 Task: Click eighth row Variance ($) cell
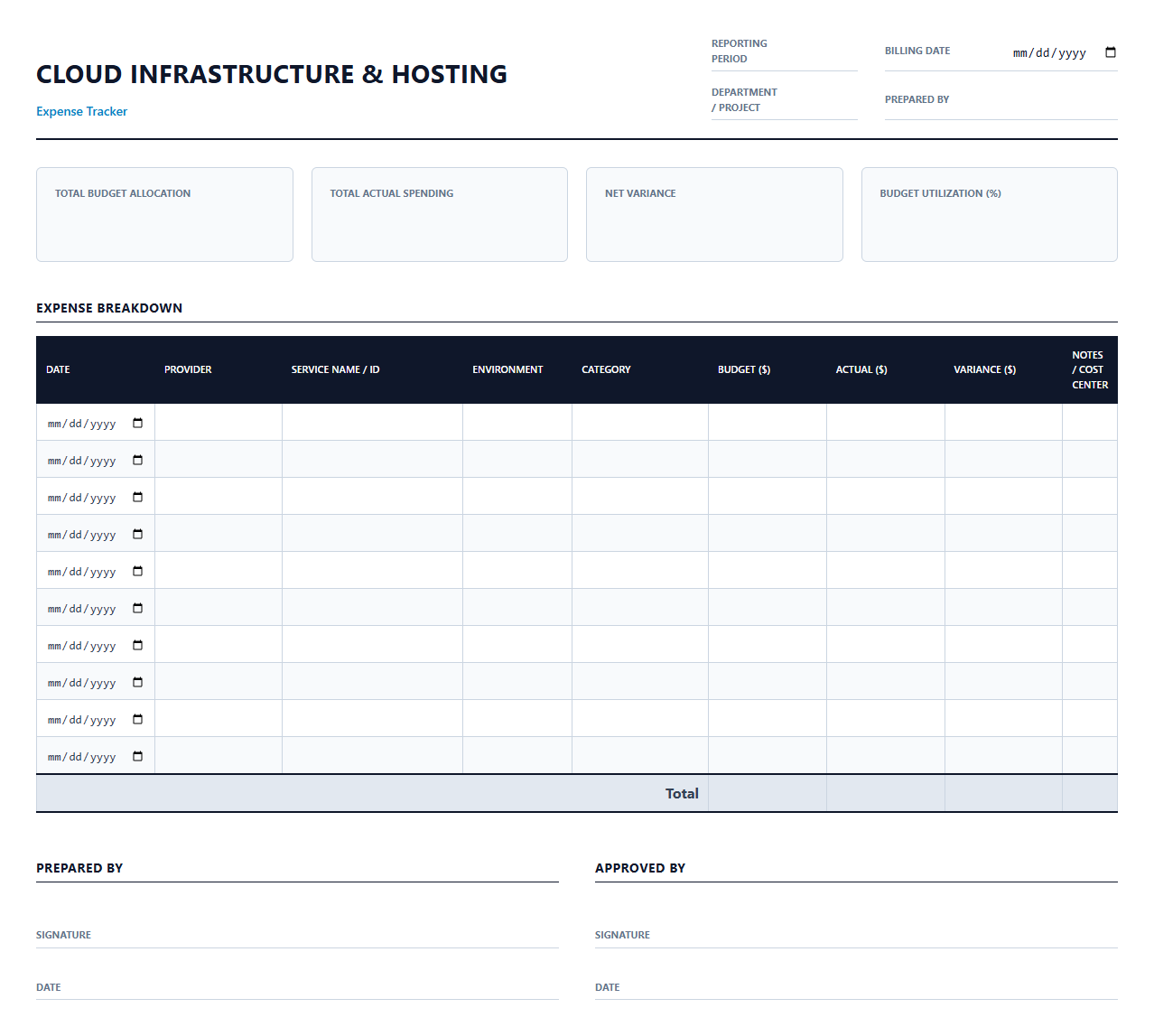[1003, 682]
